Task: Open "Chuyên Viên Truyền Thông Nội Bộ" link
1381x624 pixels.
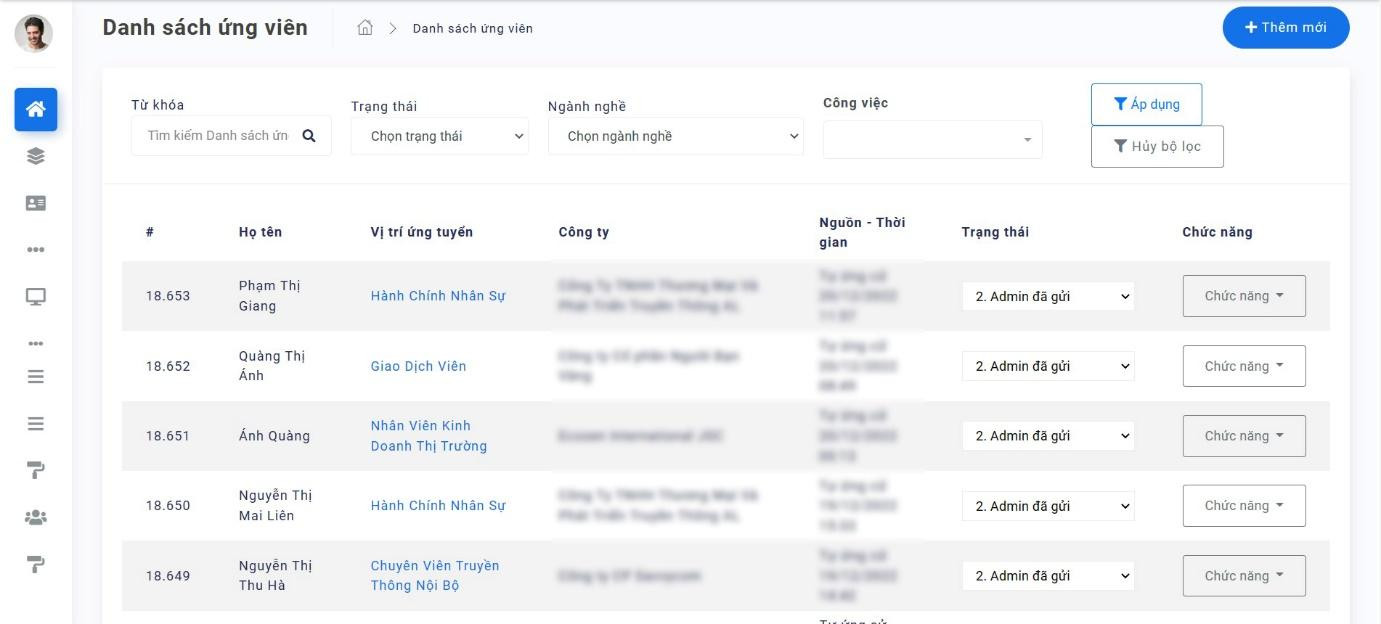Action: point(434,576)
